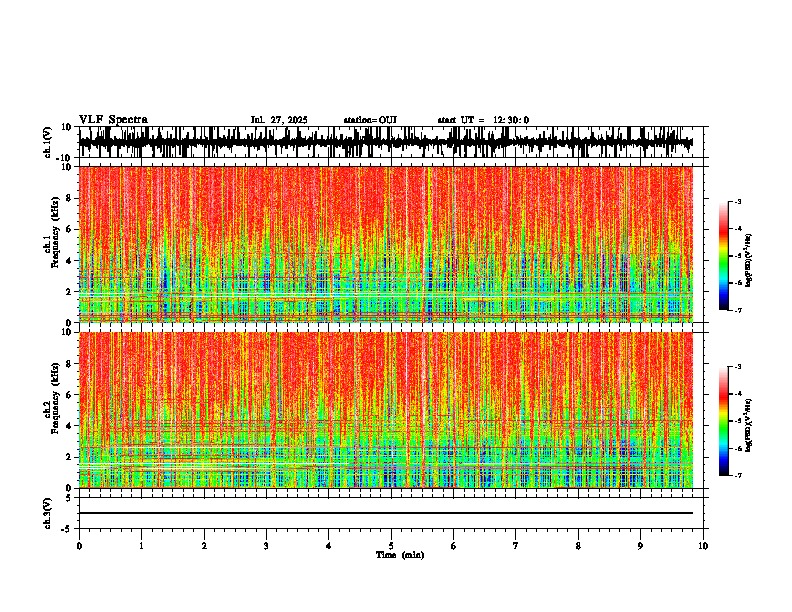
Task: Click the ch.2 frequency spectrogram plot
Action: point(386,410)
